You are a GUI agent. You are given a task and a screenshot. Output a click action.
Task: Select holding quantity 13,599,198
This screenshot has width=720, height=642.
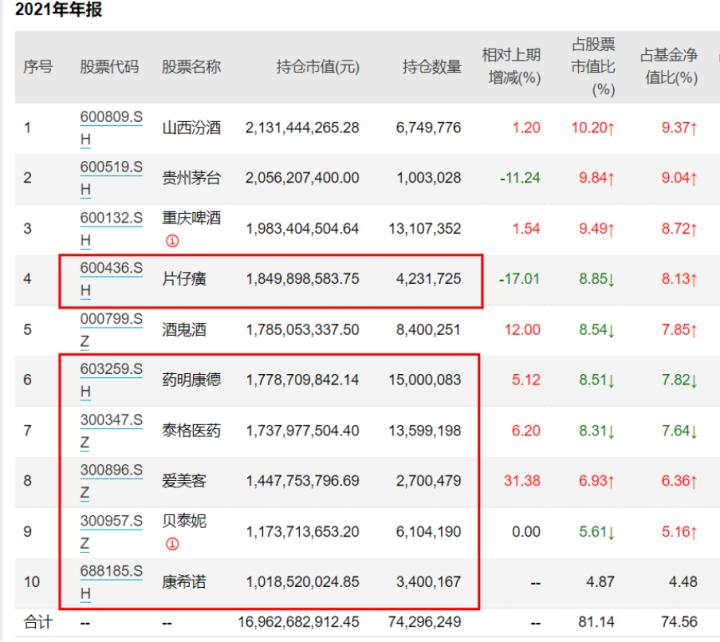point(425,431)
